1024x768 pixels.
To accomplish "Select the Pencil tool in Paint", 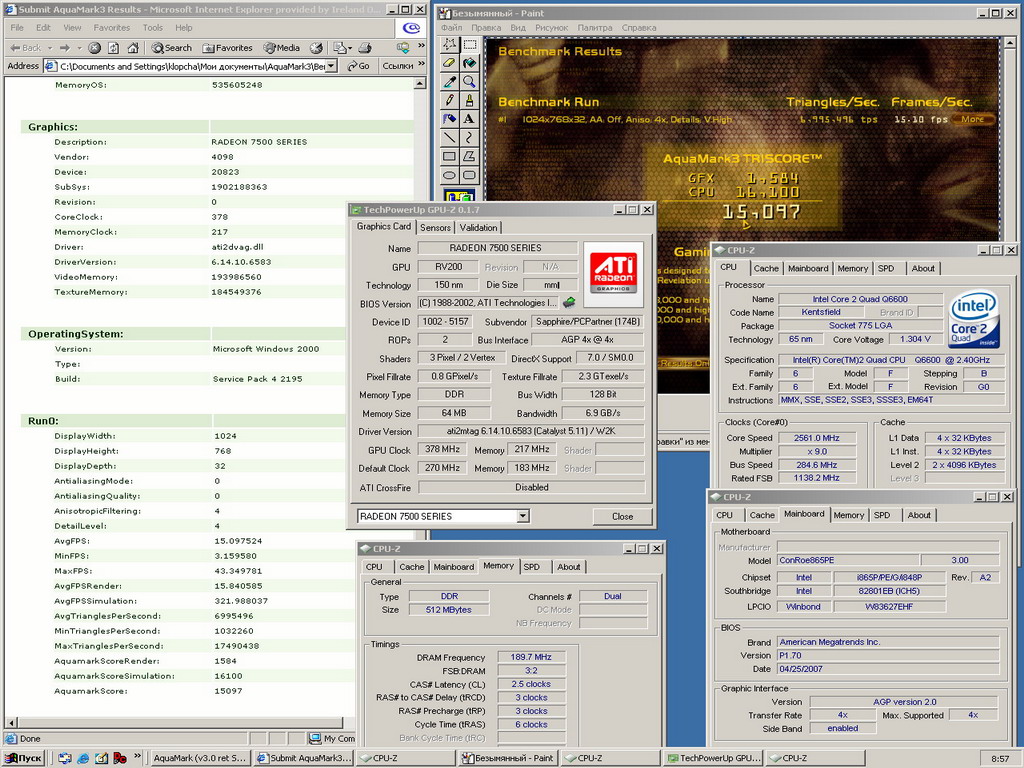I will (449, 100).
